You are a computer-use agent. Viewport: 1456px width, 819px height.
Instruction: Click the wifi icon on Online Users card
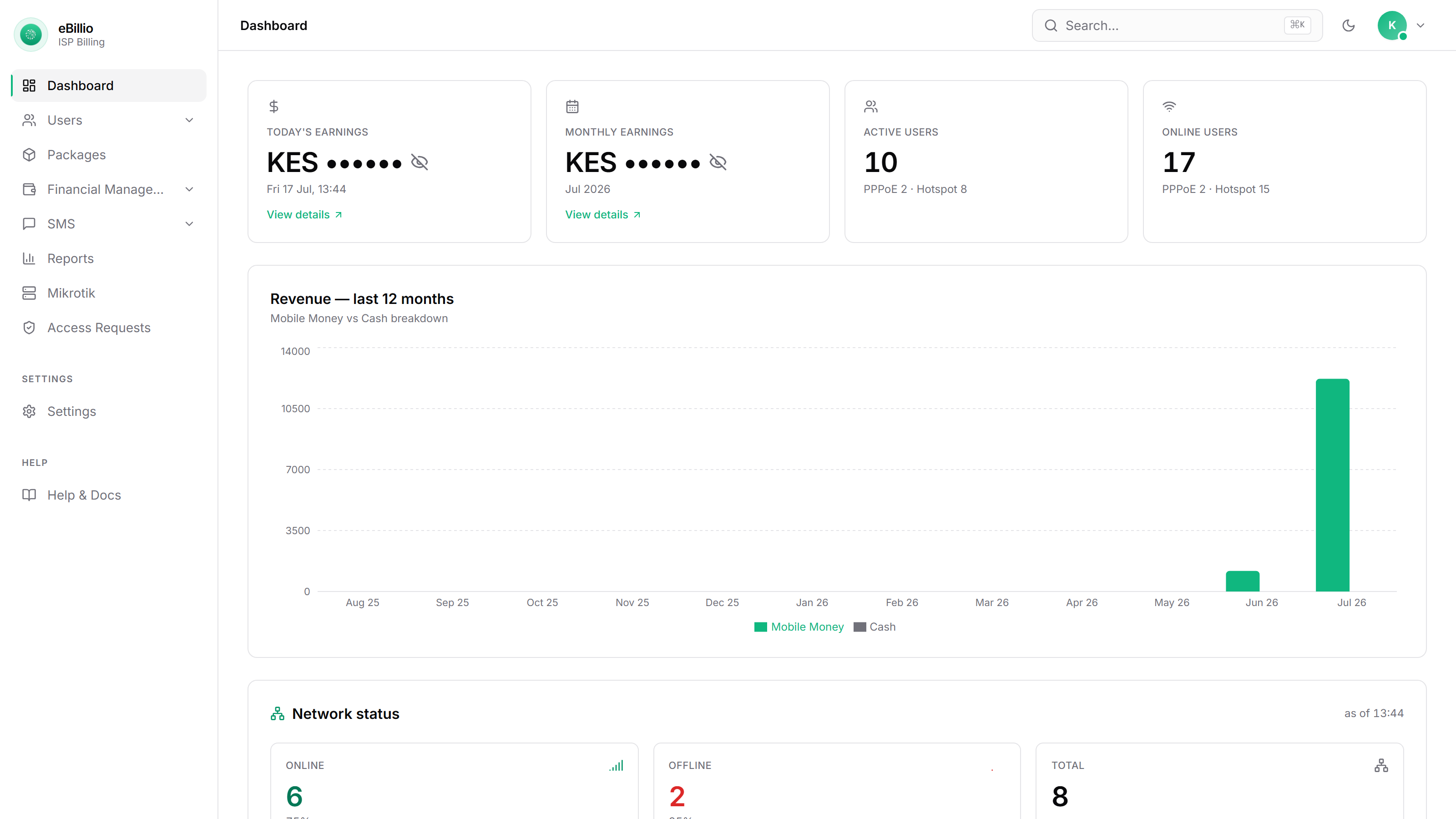pyautogui.click(x=1169, y=106)
